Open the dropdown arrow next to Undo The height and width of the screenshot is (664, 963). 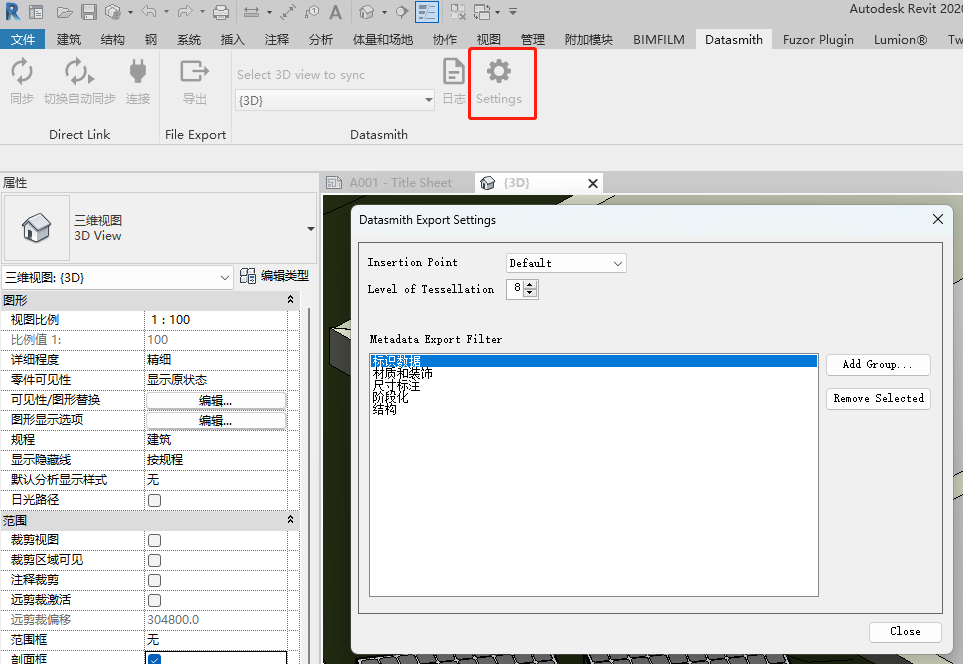(x=166, y=12)
